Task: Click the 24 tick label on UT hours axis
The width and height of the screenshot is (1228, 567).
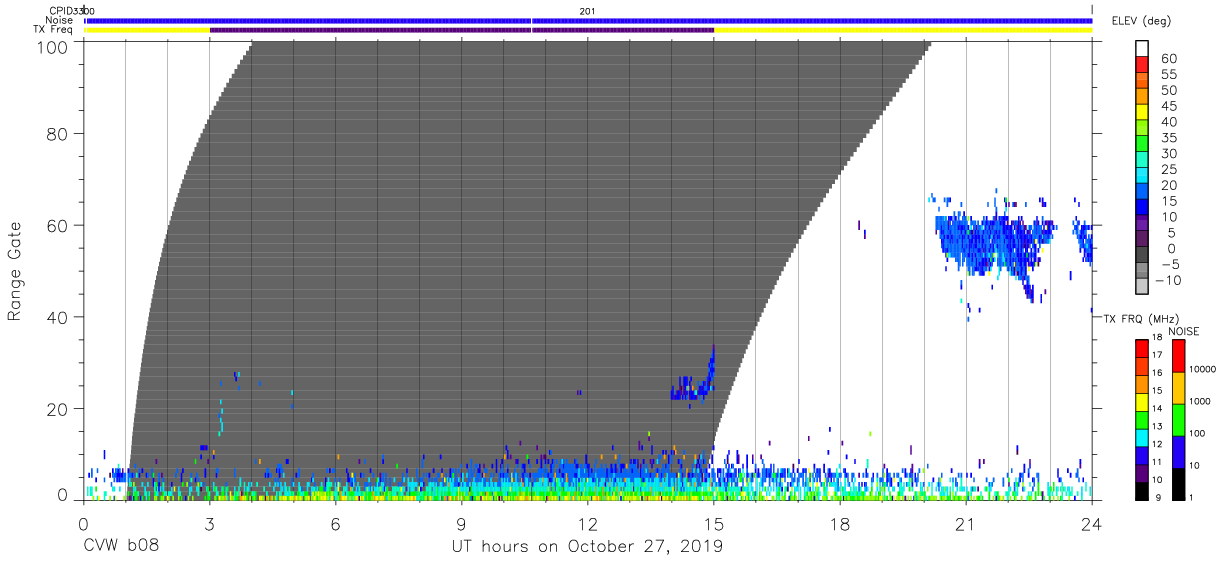Action: click(1092, 523)
